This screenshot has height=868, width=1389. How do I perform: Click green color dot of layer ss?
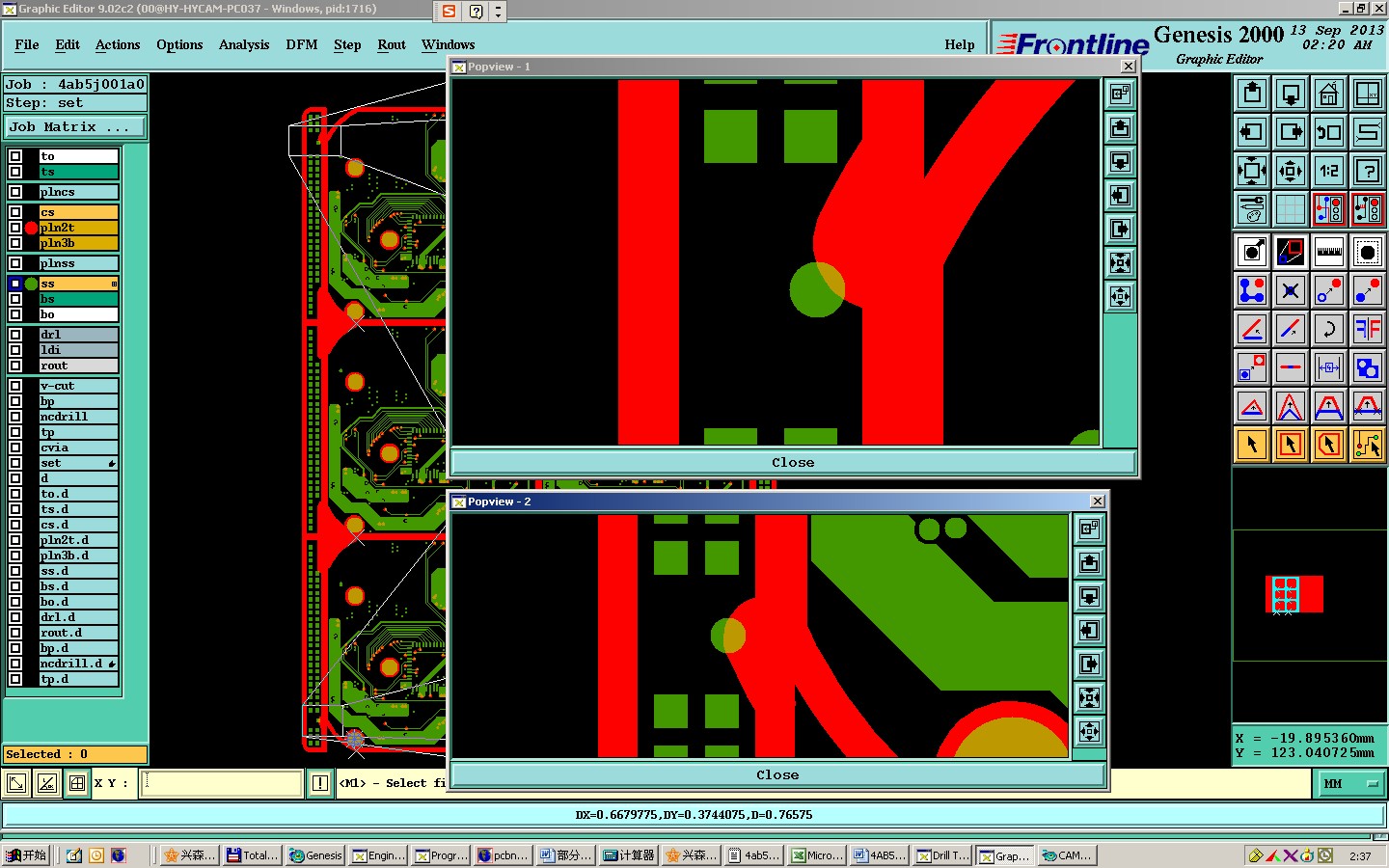pyautogui.click(x=32, y=284)
